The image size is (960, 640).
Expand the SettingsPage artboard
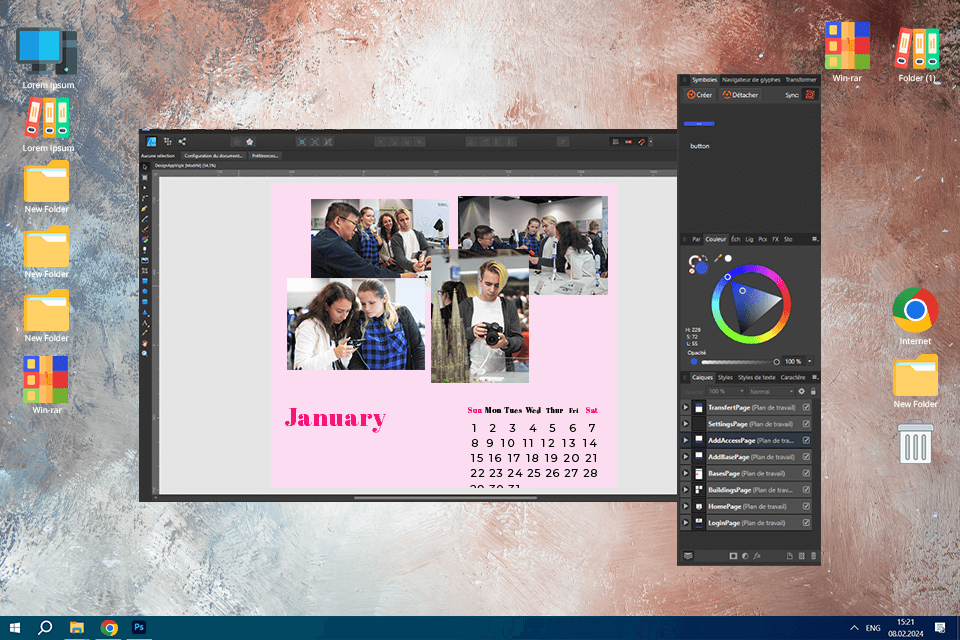coord(686,424)
